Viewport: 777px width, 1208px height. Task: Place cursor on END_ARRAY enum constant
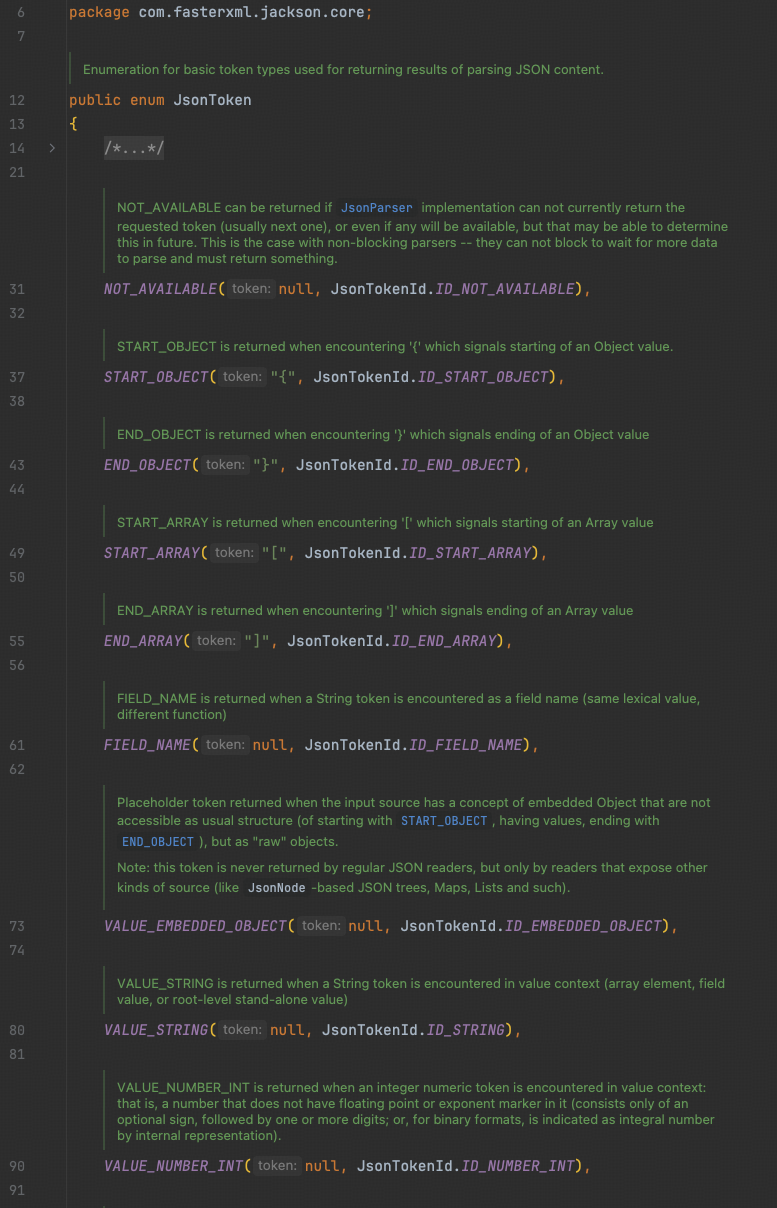point(143,641)
